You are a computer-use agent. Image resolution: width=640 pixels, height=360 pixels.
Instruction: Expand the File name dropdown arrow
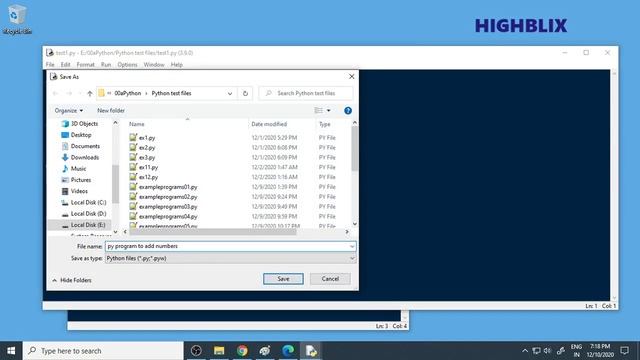352,247
